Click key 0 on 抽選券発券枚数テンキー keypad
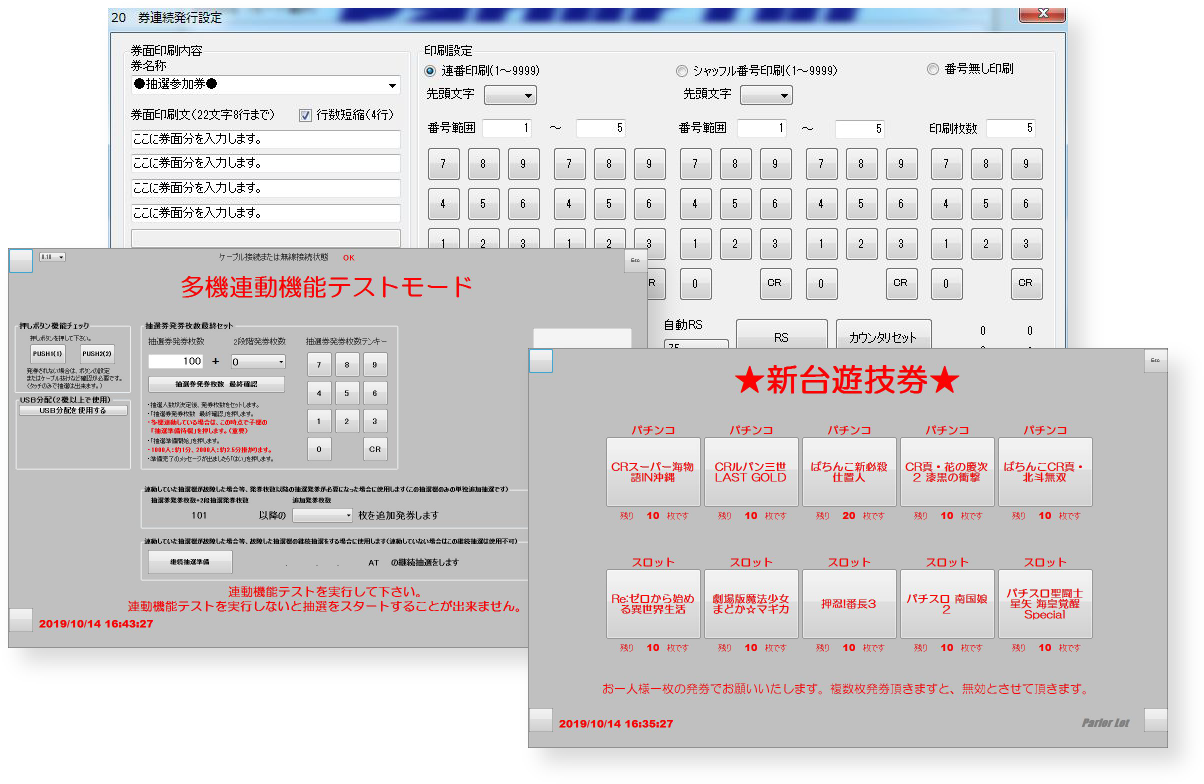 click(318, 450)
